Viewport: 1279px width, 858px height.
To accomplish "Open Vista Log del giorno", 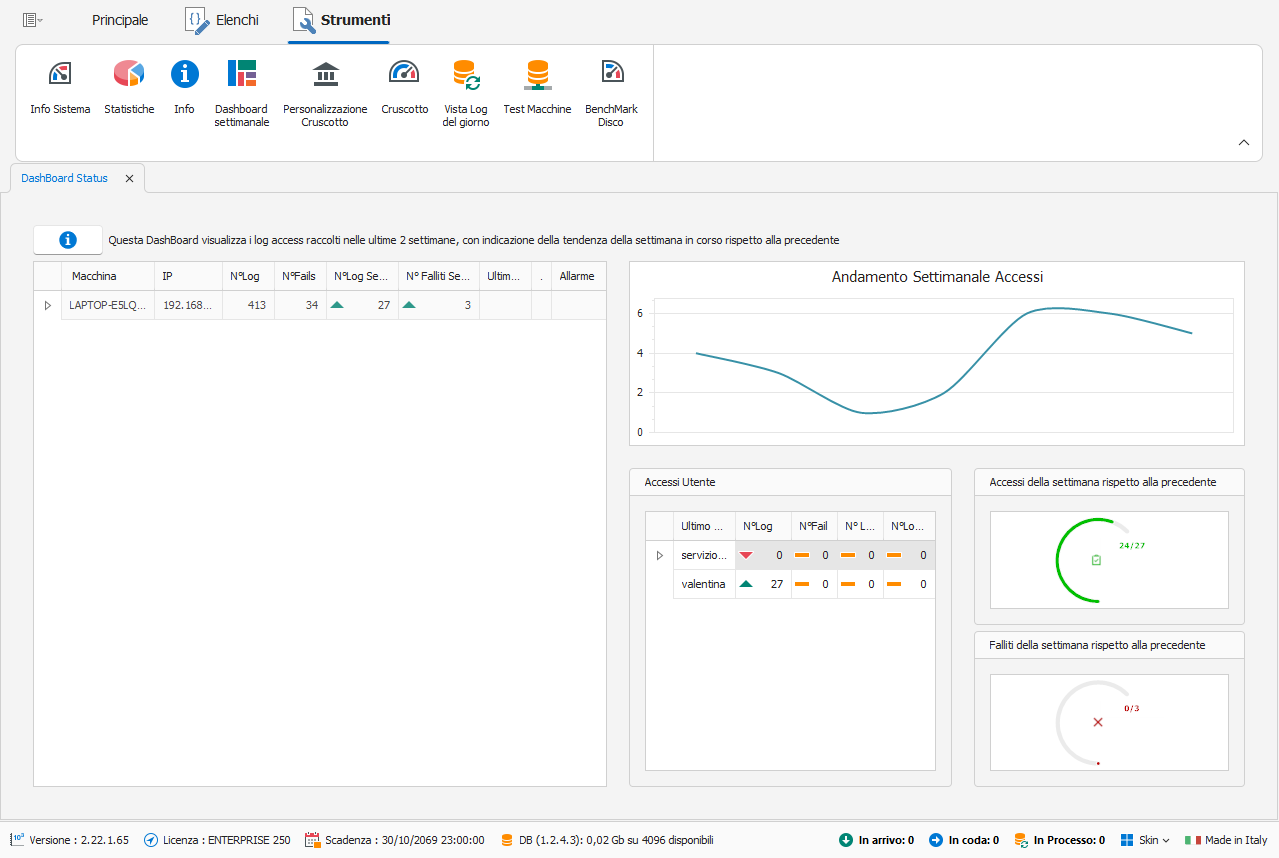I will coord(466,94).
